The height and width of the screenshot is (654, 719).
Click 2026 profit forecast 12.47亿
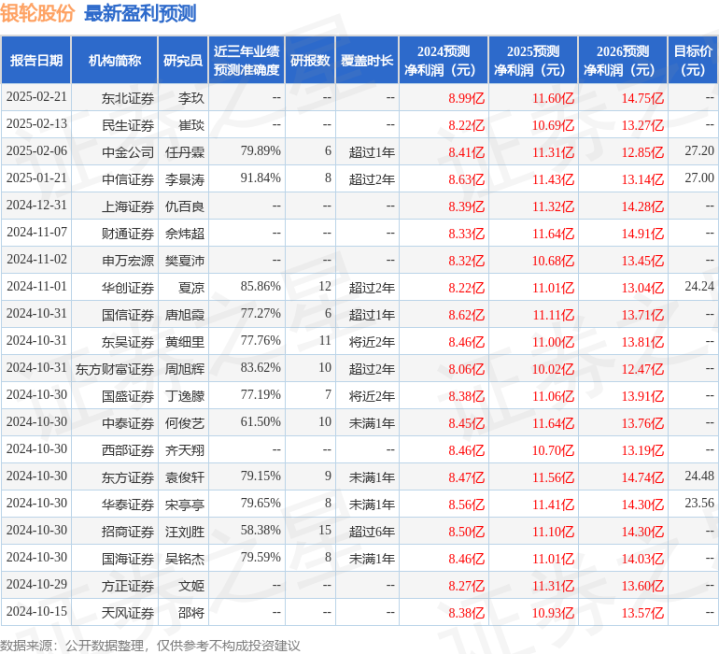pyautogui.click(x=642, y=369)
